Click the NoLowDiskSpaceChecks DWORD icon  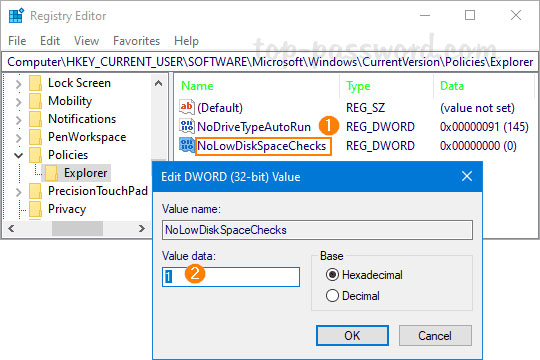click(x=187, y=145)
